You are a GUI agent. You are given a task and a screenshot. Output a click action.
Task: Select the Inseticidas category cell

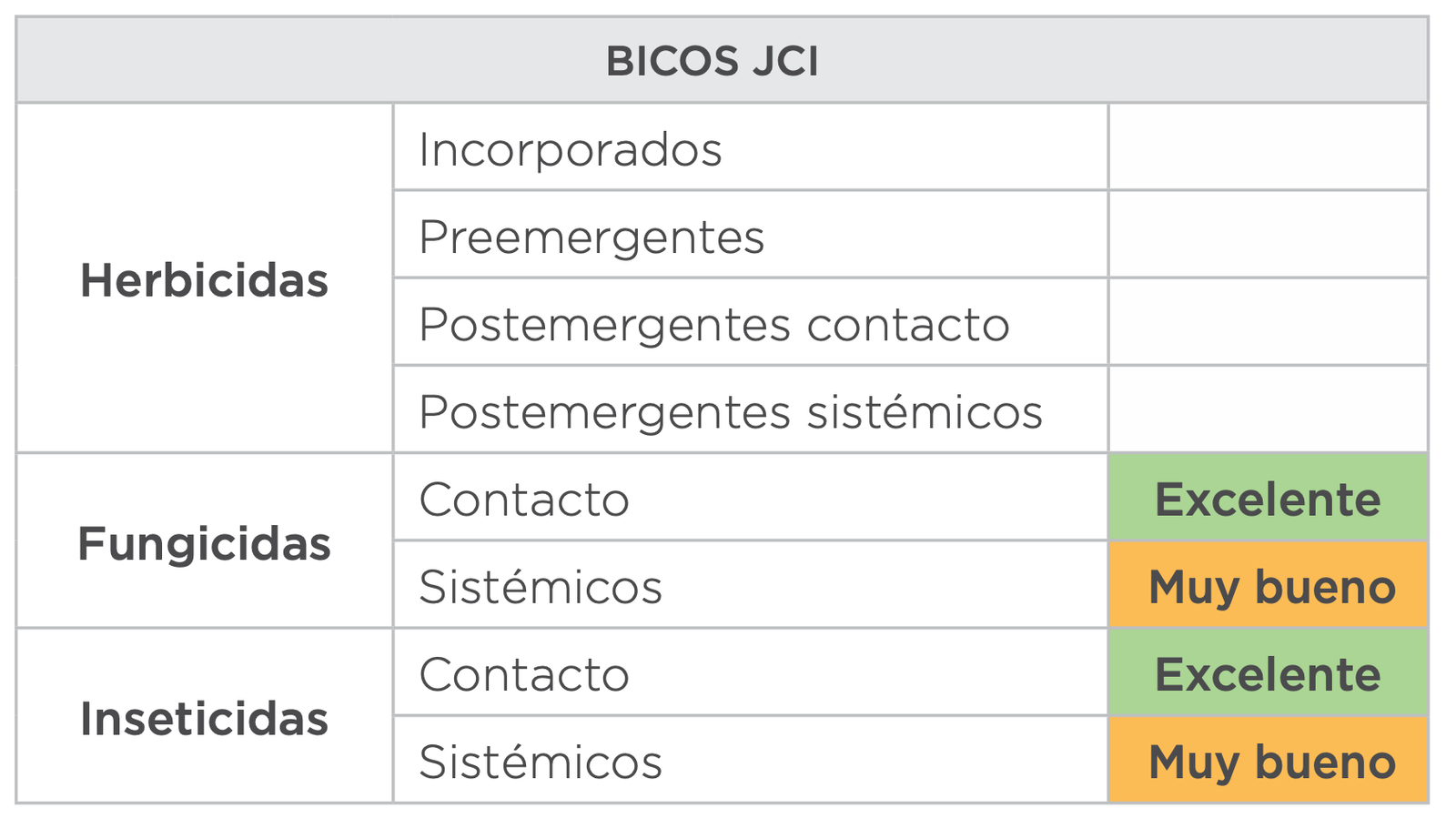pos(204,718)
